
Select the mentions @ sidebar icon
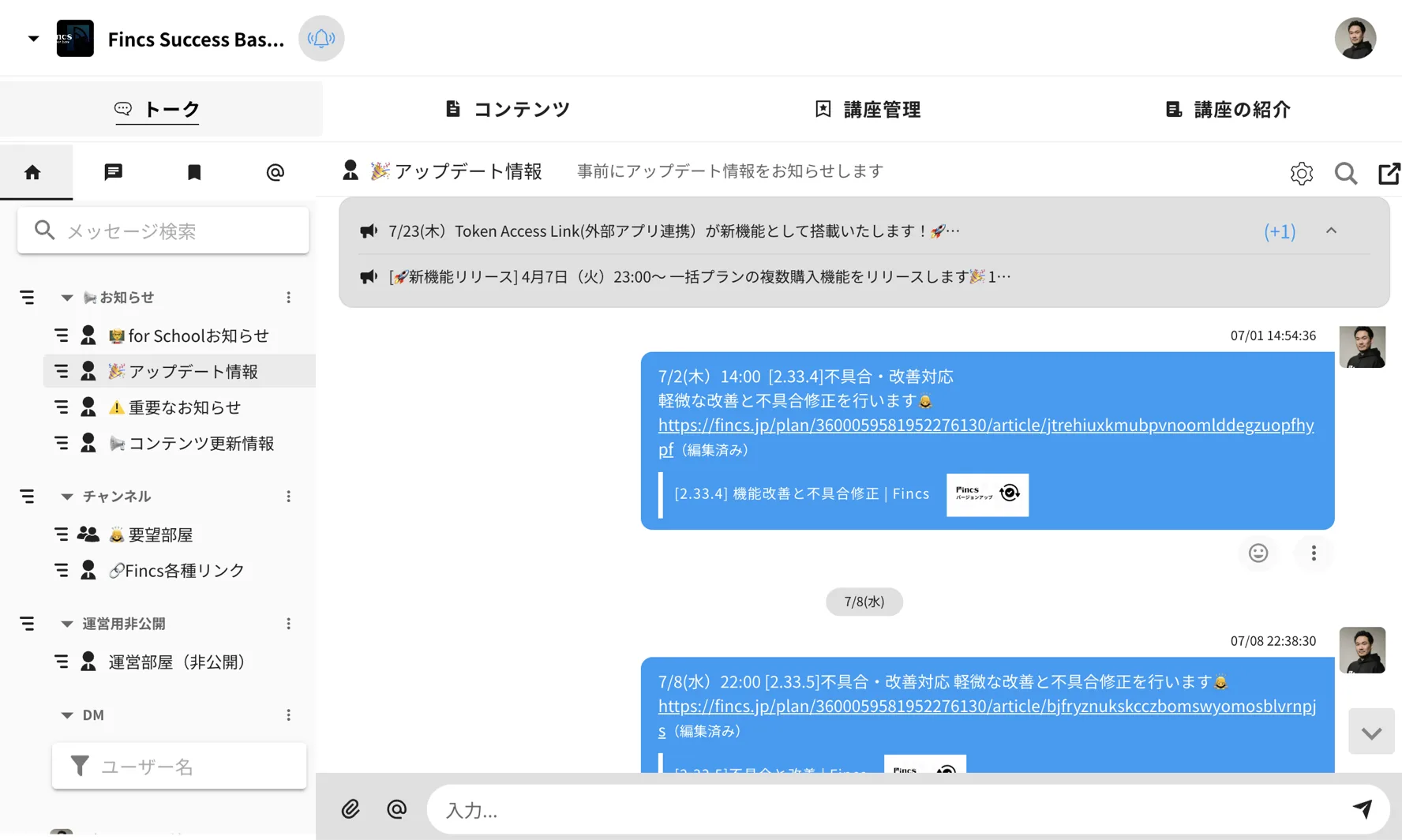(x=275, y=172)
